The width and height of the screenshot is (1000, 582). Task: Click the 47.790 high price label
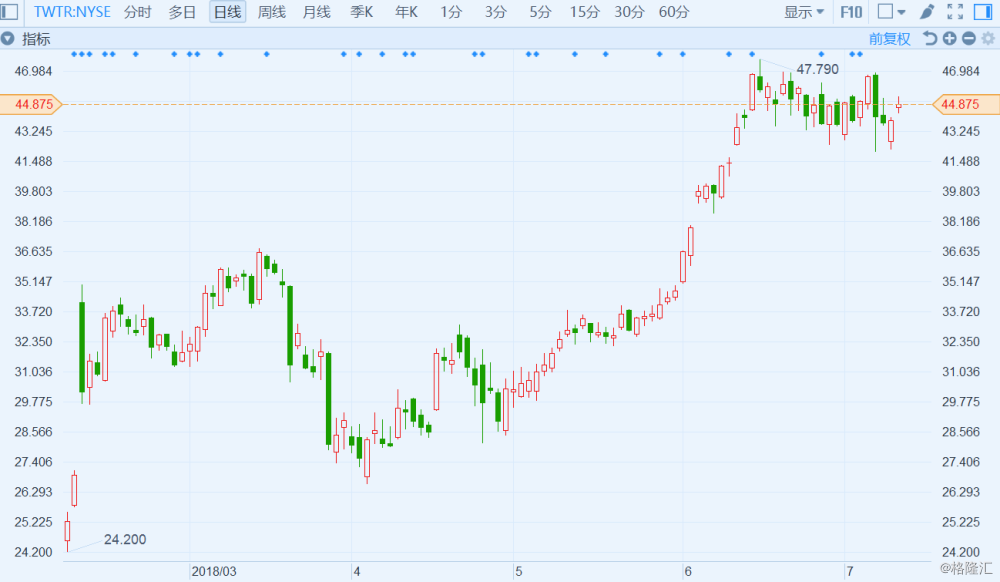(x=818, y=69)
